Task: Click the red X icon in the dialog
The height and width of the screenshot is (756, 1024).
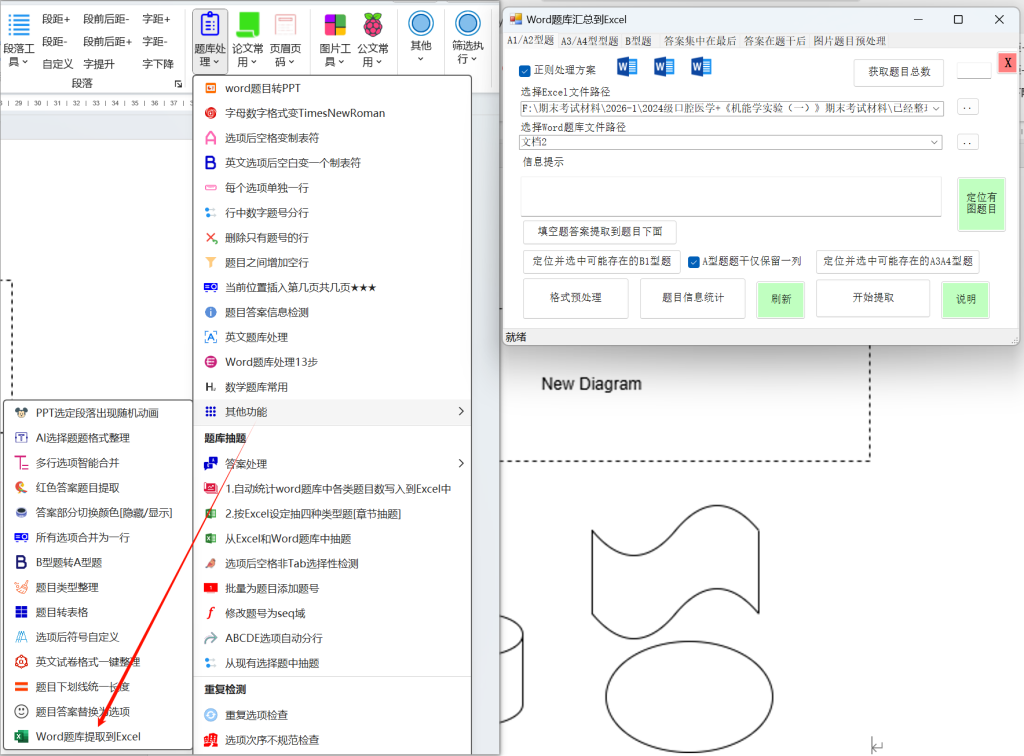Action: click(1008, 62)
